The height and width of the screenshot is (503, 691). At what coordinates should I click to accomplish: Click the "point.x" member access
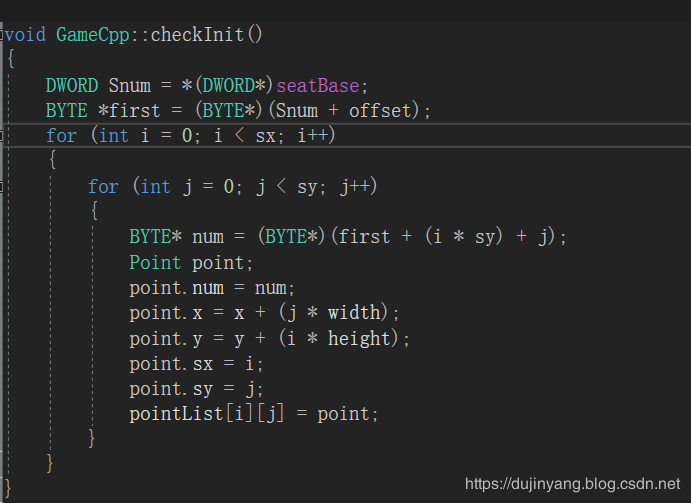[x=166, y=313]
